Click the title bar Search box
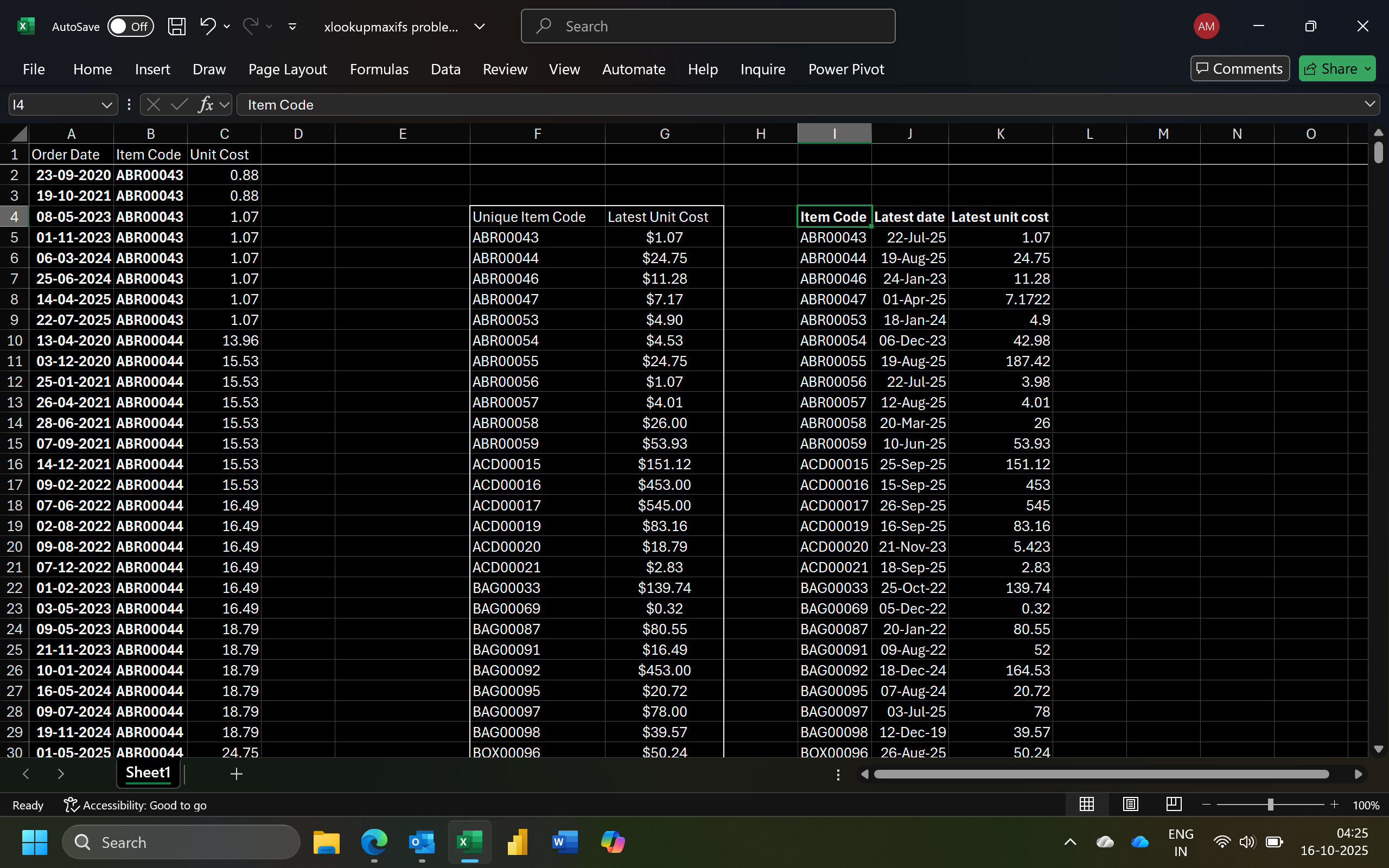The image size is (1389, 868). pos(708,27)
